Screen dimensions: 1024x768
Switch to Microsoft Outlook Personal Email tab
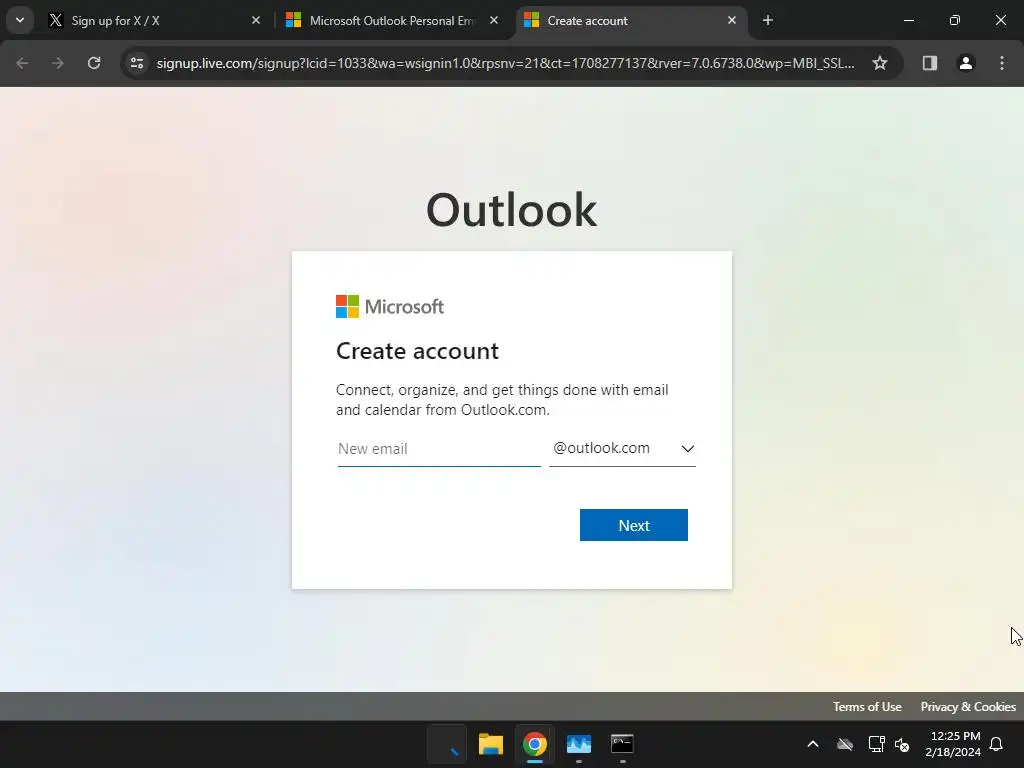pyautogui.click(x=392, y=20)
